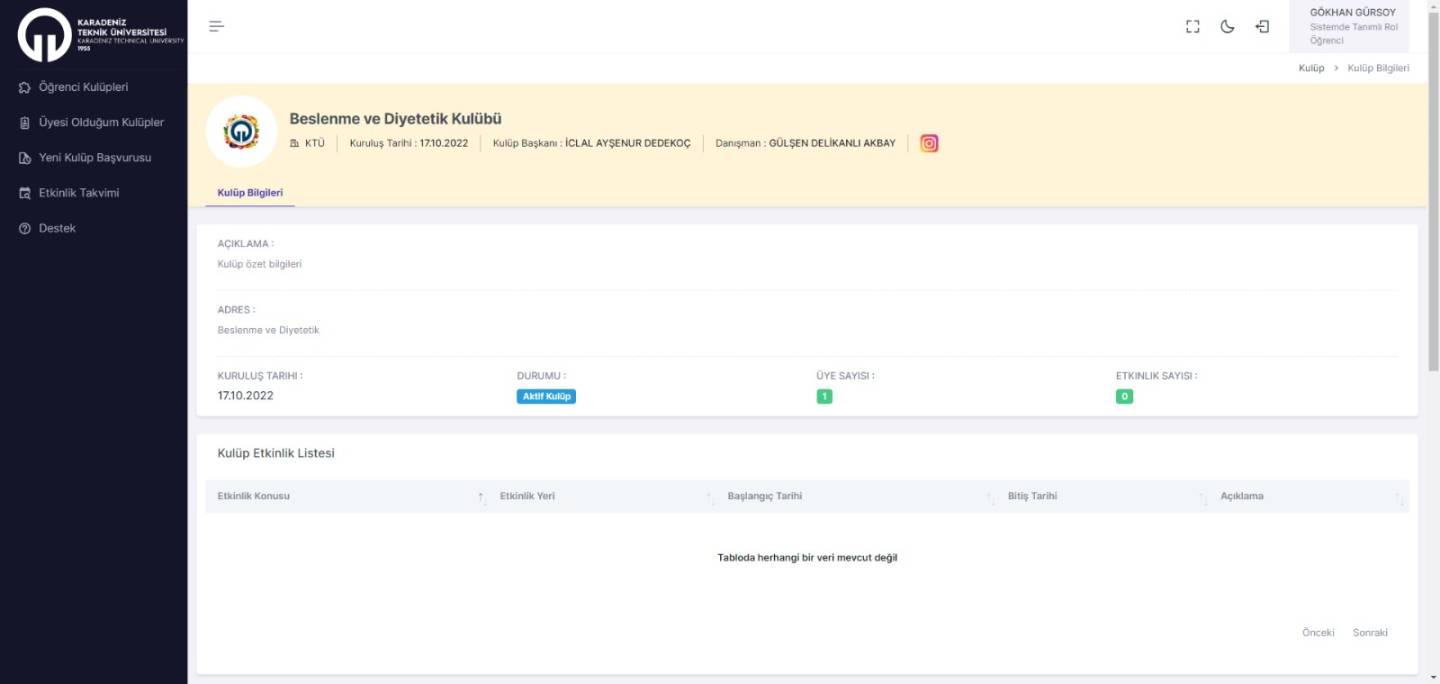Image resolution: width=1440 pixels, height=684 pixels.
Task: Select Yeni Kulüp Başvurusu in the sidebar
Action: tap(94, 157)
